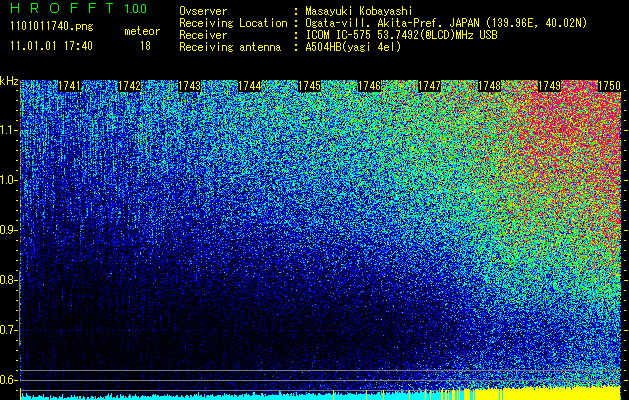The width and height of the screenshot is (629, 400).
Task: Click the 1747 time marker
Action: [x=430, y=86]
